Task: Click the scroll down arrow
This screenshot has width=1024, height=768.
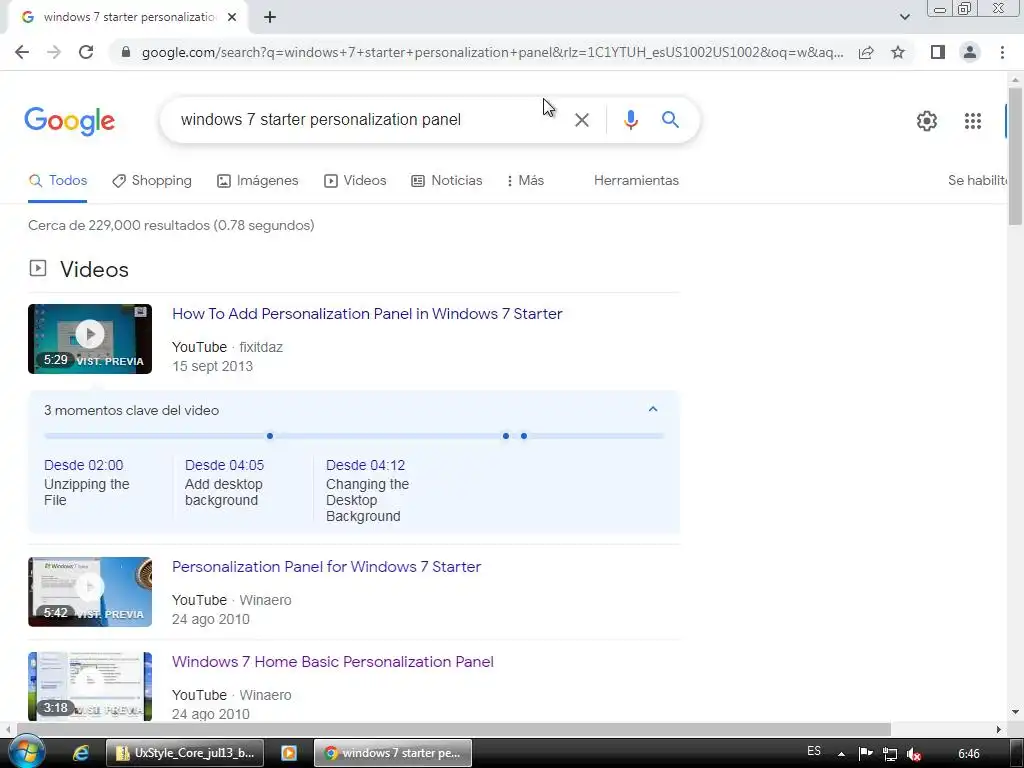Action: pyautogui.click(x=1015, y=712)
